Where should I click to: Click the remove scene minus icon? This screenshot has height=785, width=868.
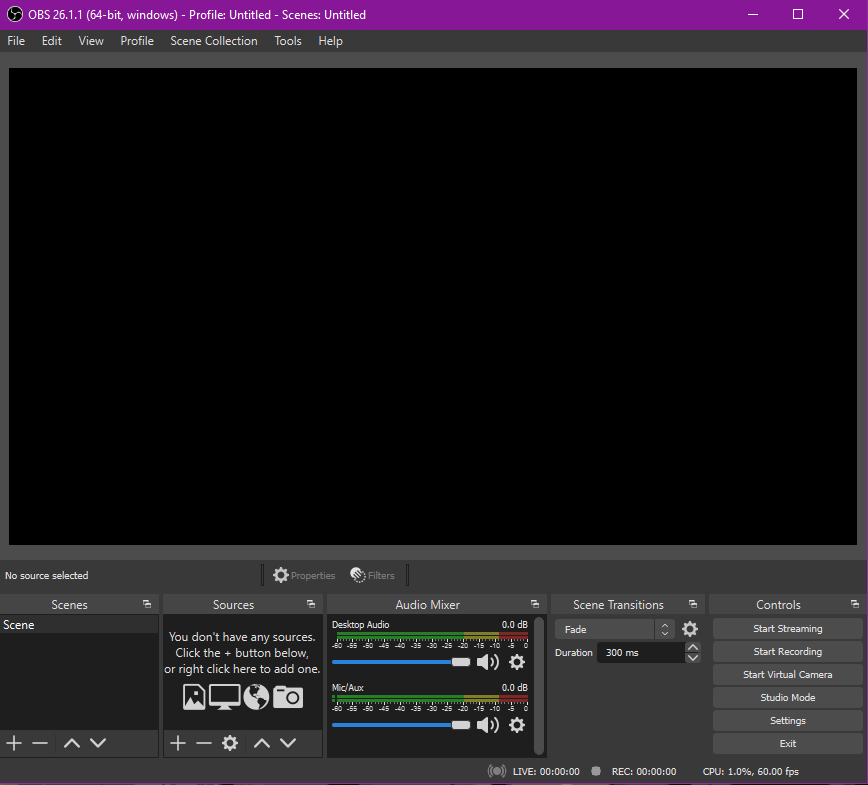point(40,743)
